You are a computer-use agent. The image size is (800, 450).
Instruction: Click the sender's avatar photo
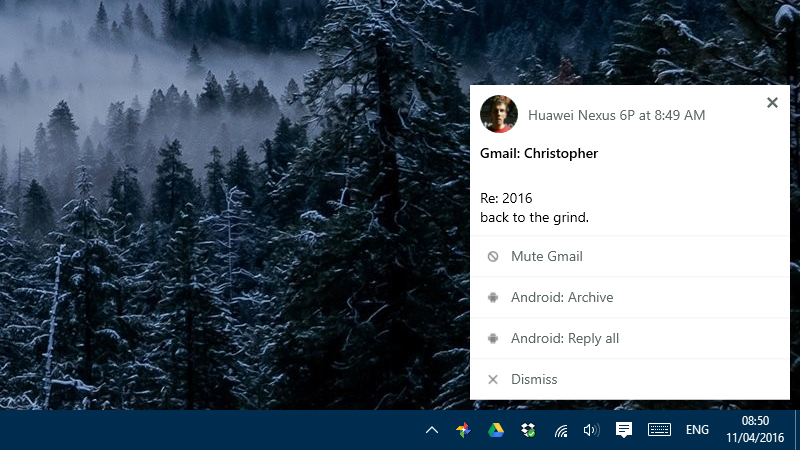498,114
